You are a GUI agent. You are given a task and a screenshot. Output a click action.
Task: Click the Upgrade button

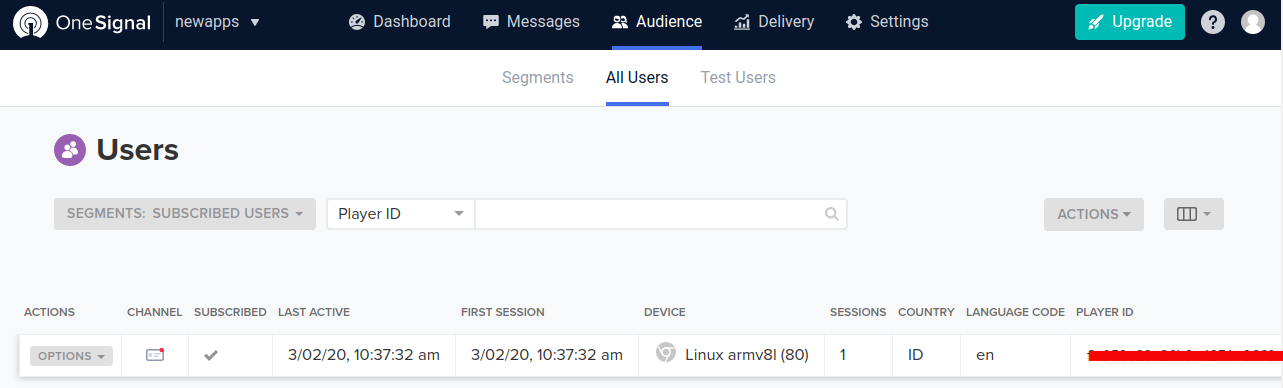click(1130, 22)
